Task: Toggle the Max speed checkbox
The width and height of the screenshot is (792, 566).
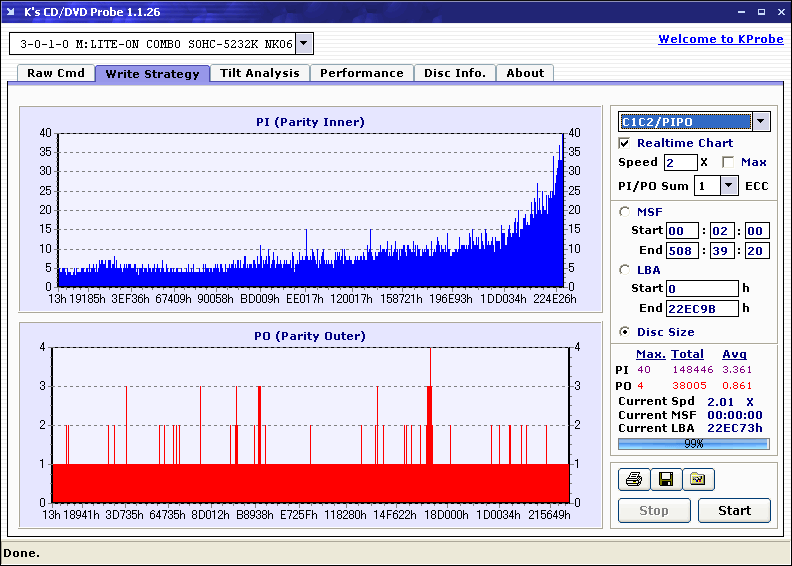Action: click(x=728, y=162)
